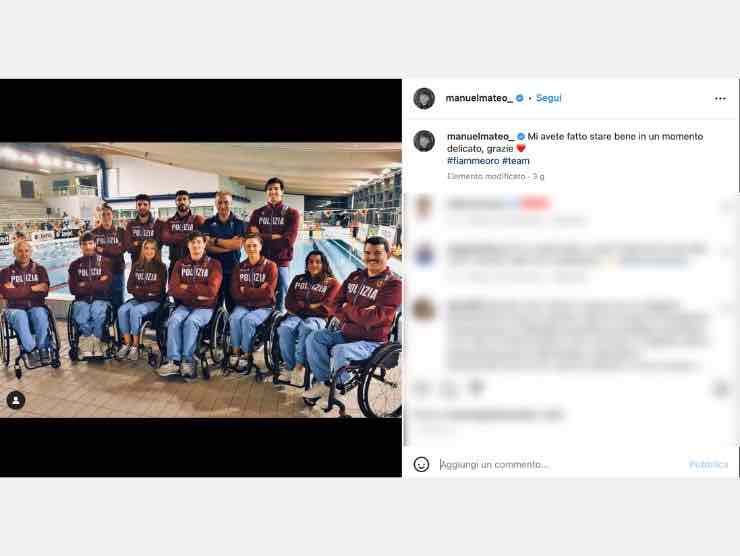Image resolution: width=740 pixels, height=556 pixels.
Task: Click the first blurred commenter's avatar
Action: (x=423, y=207)
